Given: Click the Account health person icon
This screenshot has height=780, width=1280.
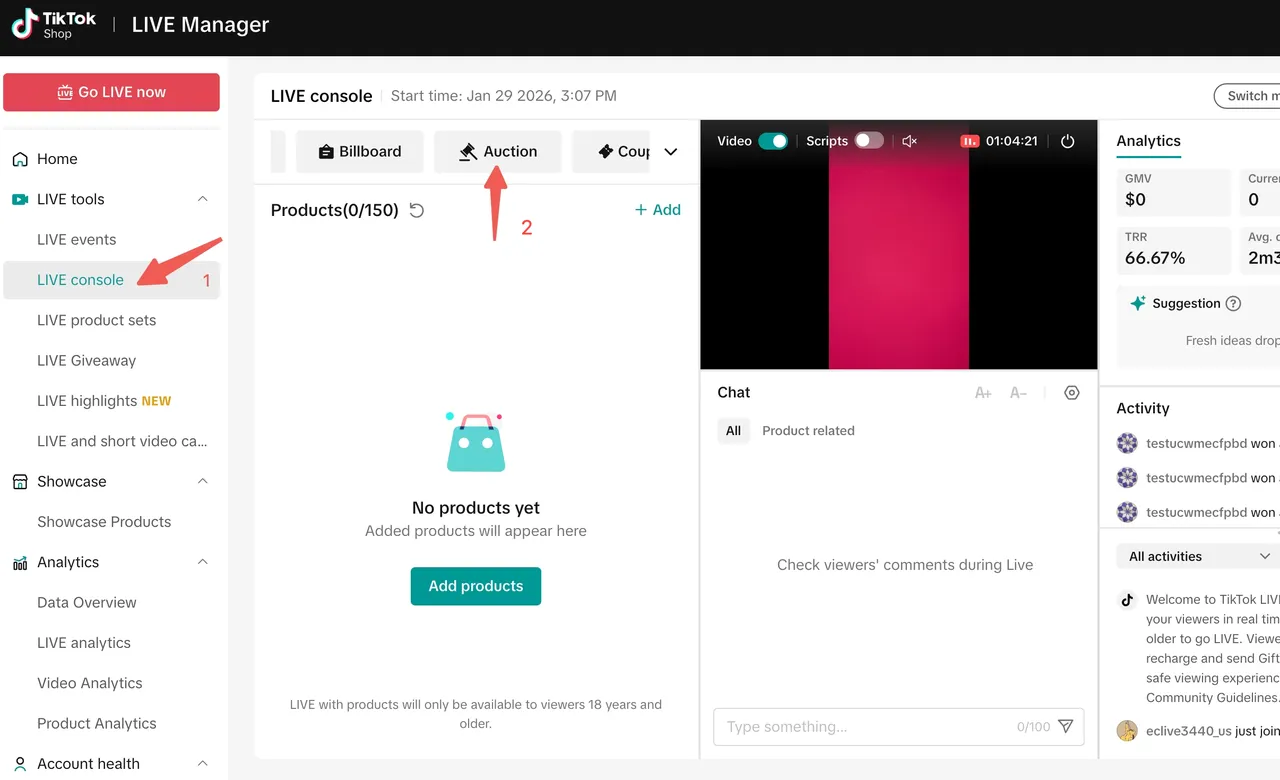Looking at the screenshot, I should click(x=20, y=764).
